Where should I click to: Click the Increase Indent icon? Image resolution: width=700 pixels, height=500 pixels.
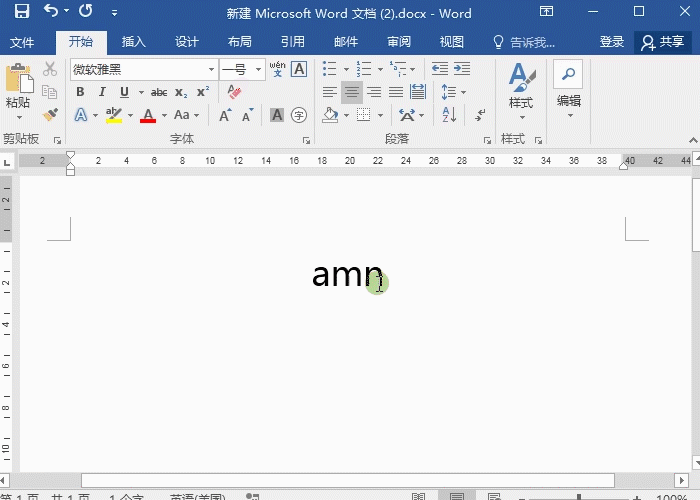pos(461,69)
